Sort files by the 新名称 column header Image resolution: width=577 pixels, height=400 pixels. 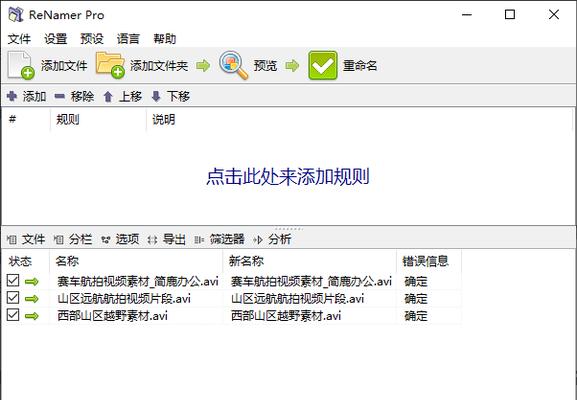coord(309,261)
